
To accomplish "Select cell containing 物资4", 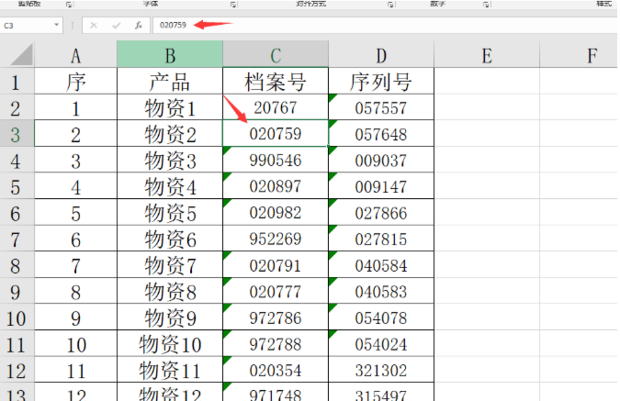I will tap(170, 186).
